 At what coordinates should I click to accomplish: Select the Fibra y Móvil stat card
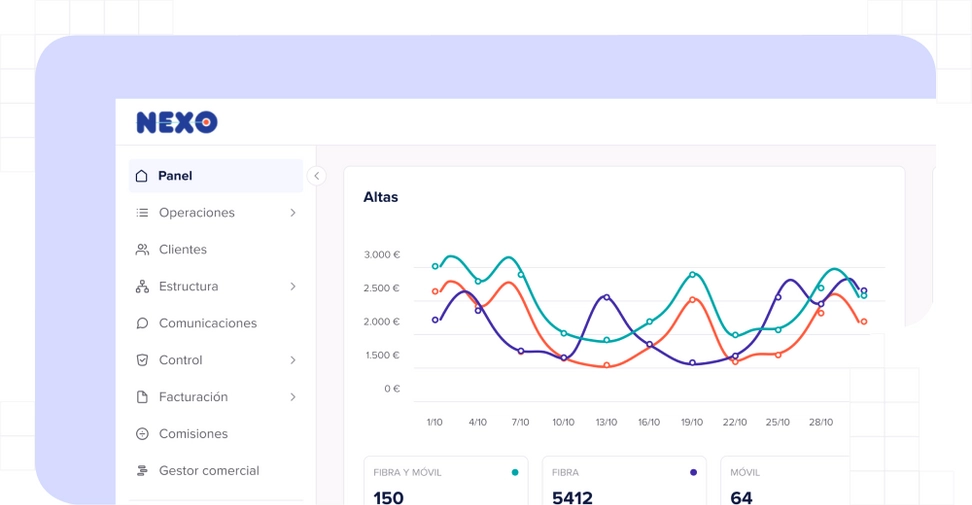pyautogui.click(x=448, y=482)
